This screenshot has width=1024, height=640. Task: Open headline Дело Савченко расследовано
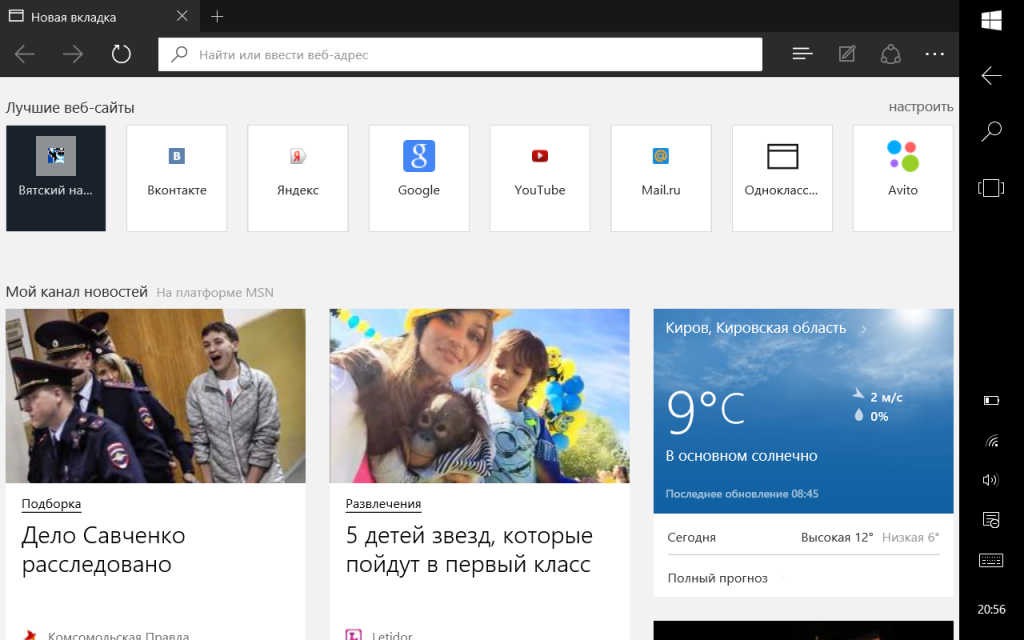(104, 549)
